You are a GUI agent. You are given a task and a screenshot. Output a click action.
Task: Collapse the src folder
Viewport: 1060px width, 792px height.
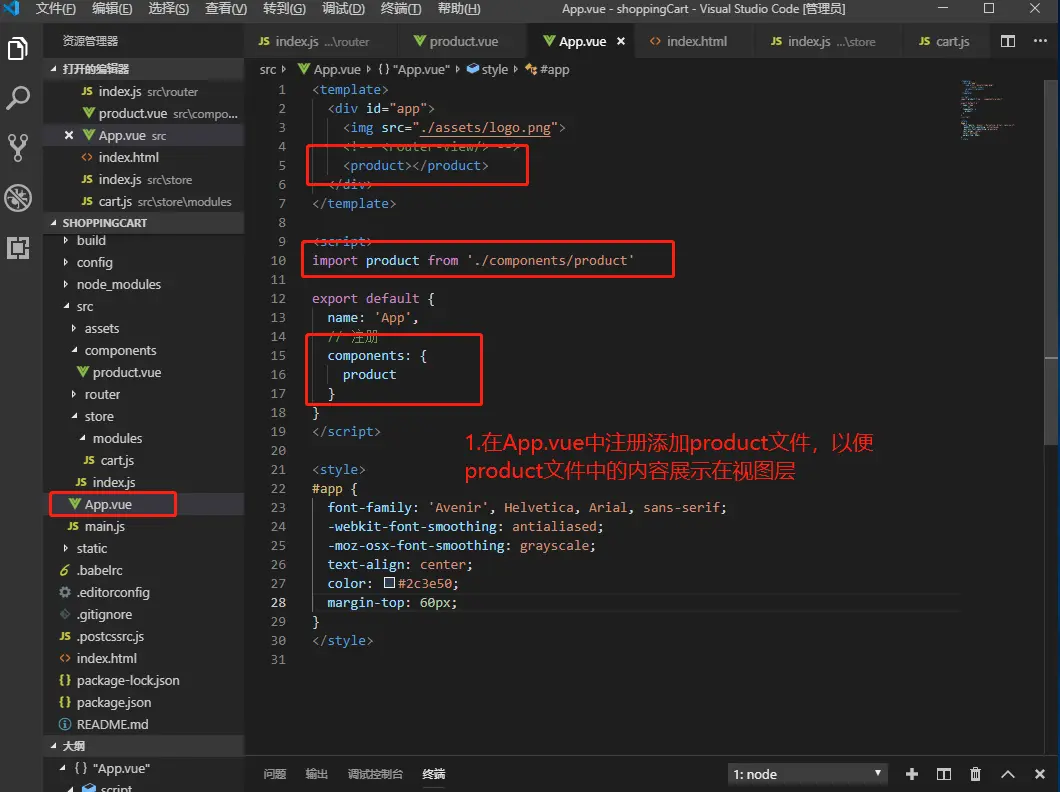point(66,306)
